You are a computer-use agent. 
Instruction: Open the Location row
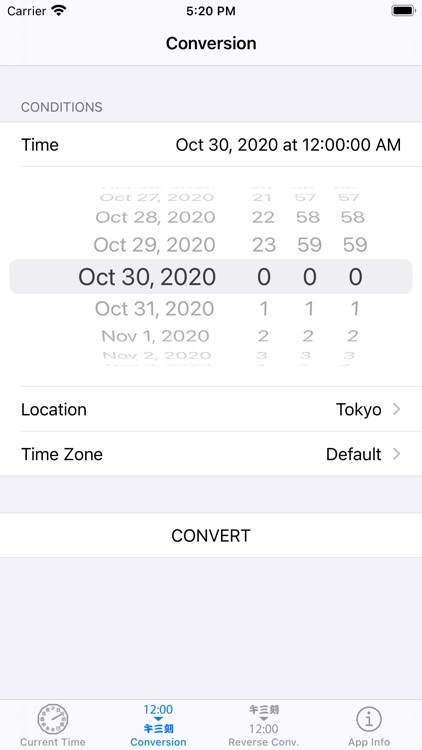point(211,409)
